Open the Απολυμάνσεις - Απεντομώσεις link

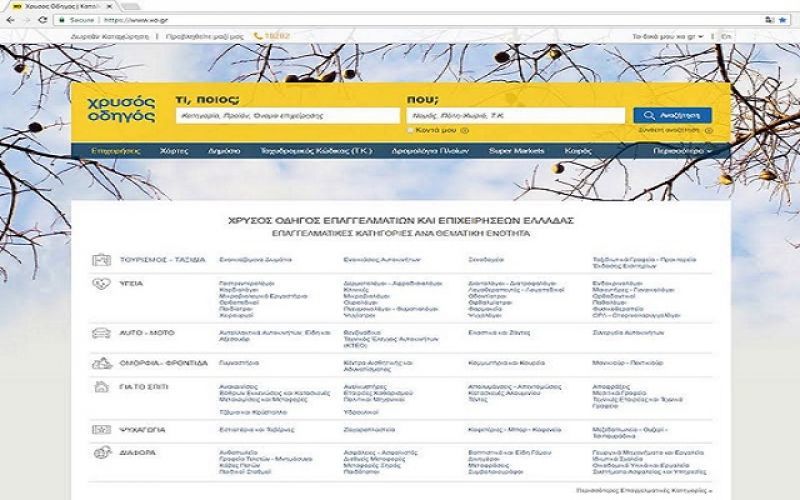515,387
